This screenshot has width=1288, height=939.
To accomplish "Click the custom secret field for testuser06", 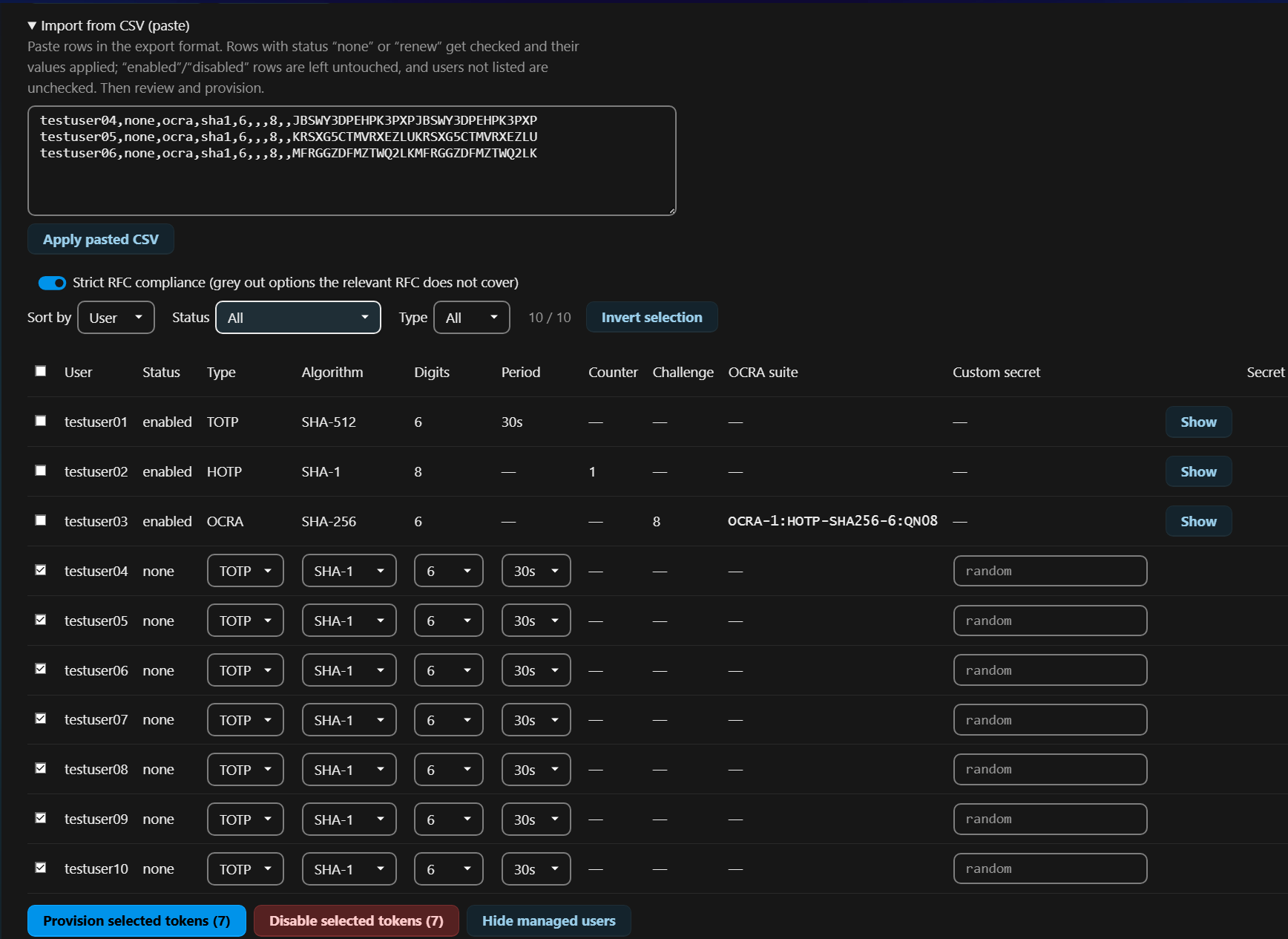I will click(1051, 670).
